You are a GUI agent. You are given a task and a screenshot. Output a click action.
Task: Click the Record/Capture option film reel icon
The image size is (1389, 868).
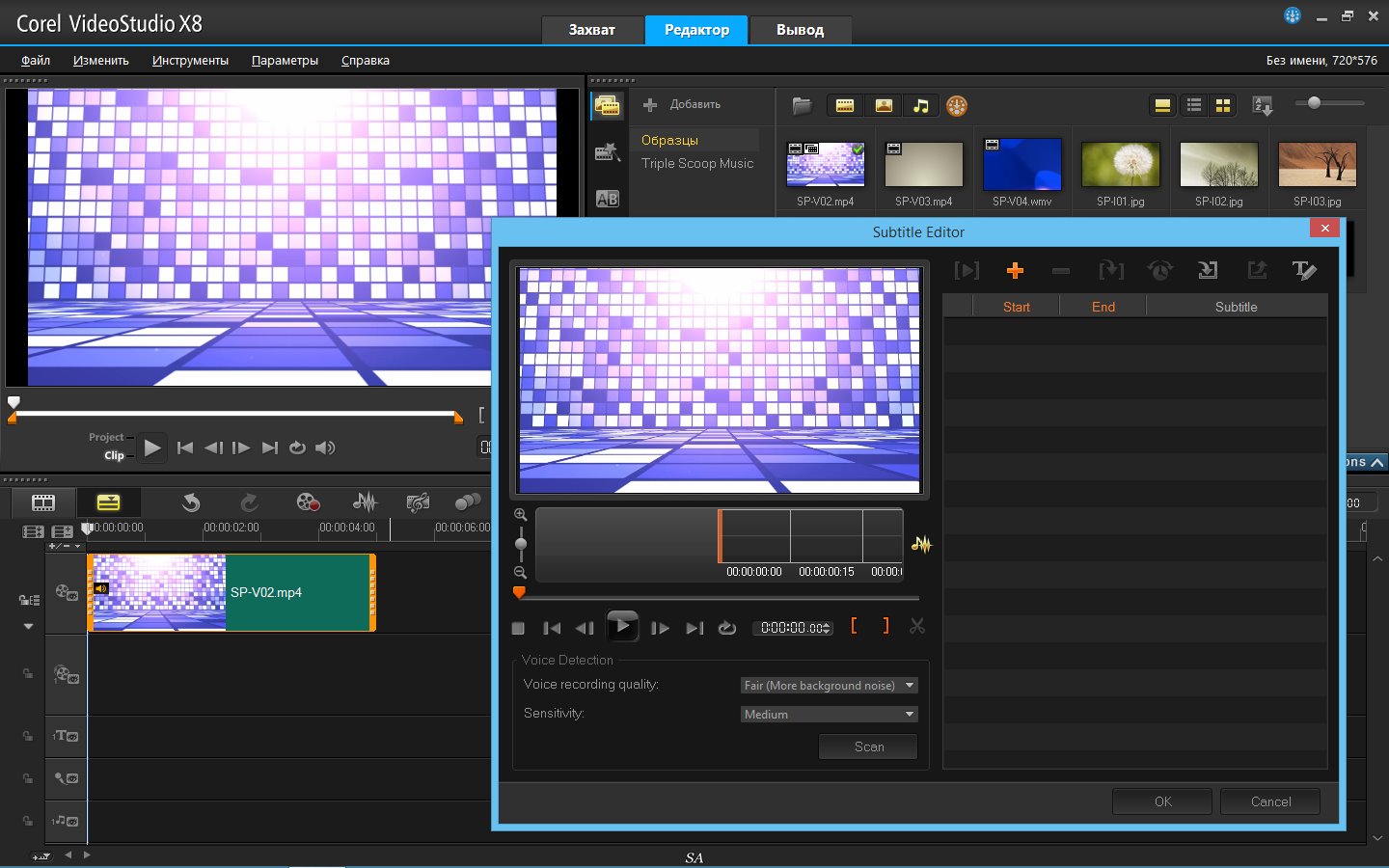pyautogui.click(x=308, y=502)
